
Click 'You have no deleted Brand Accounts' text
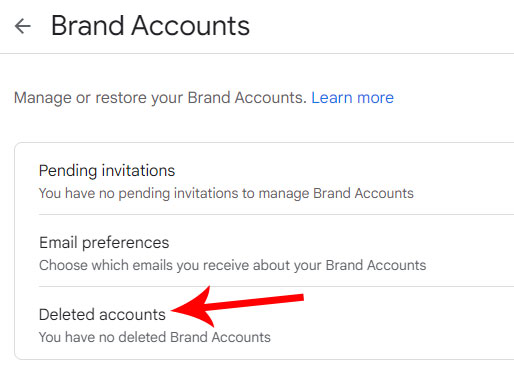click(155, 337)
